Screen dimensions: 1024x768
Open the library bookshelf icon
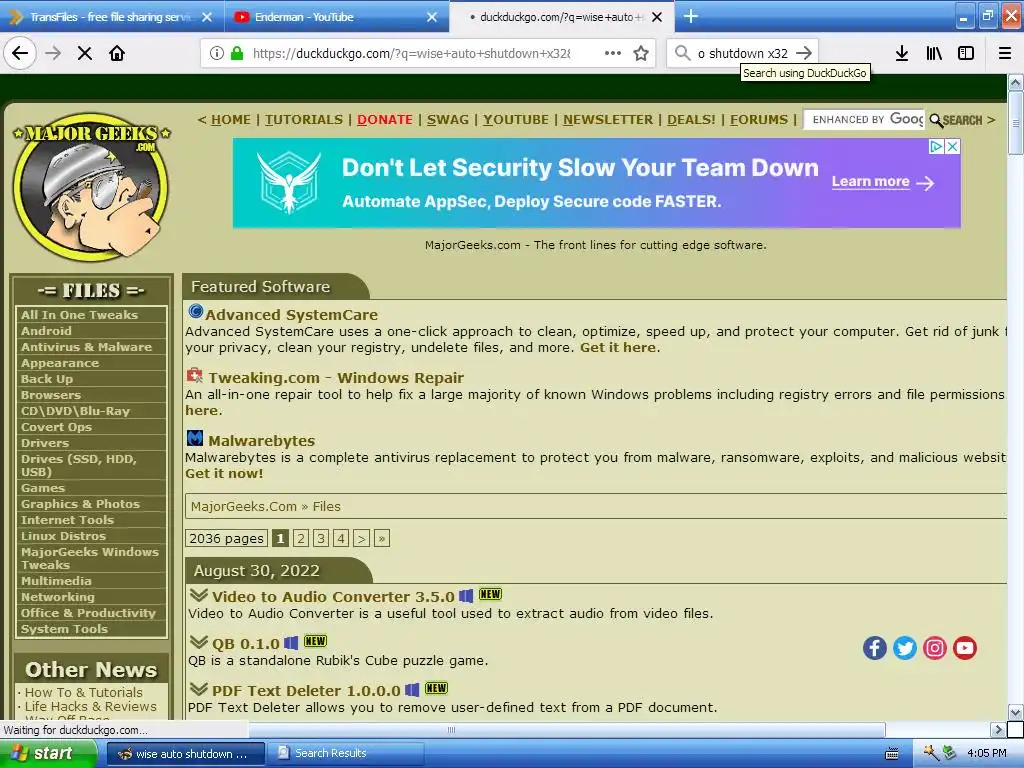pyautogui.click(x=934, y=53)
